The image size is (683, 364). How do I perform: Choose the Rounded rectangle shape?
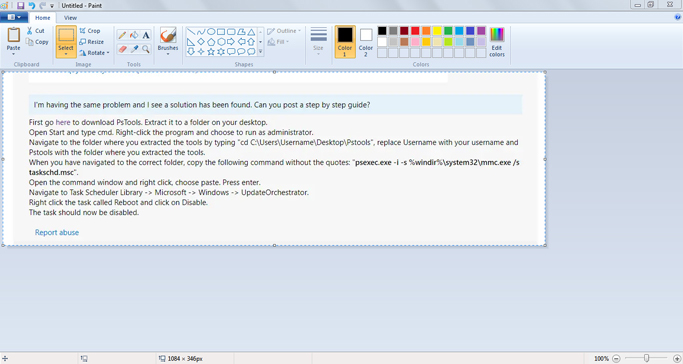[231, 32]
